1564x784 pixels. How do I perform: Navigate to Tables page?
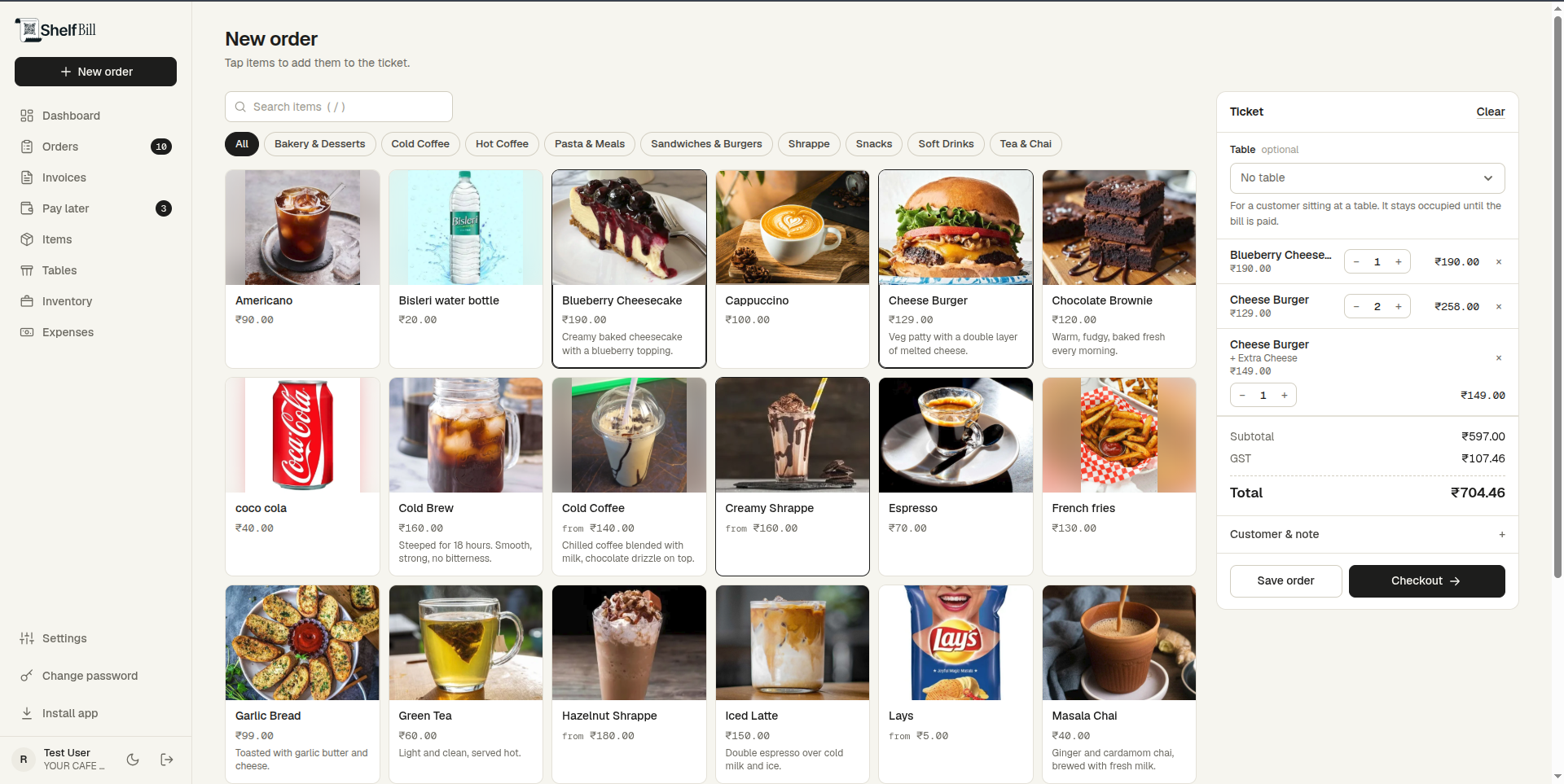pos(95,270)
